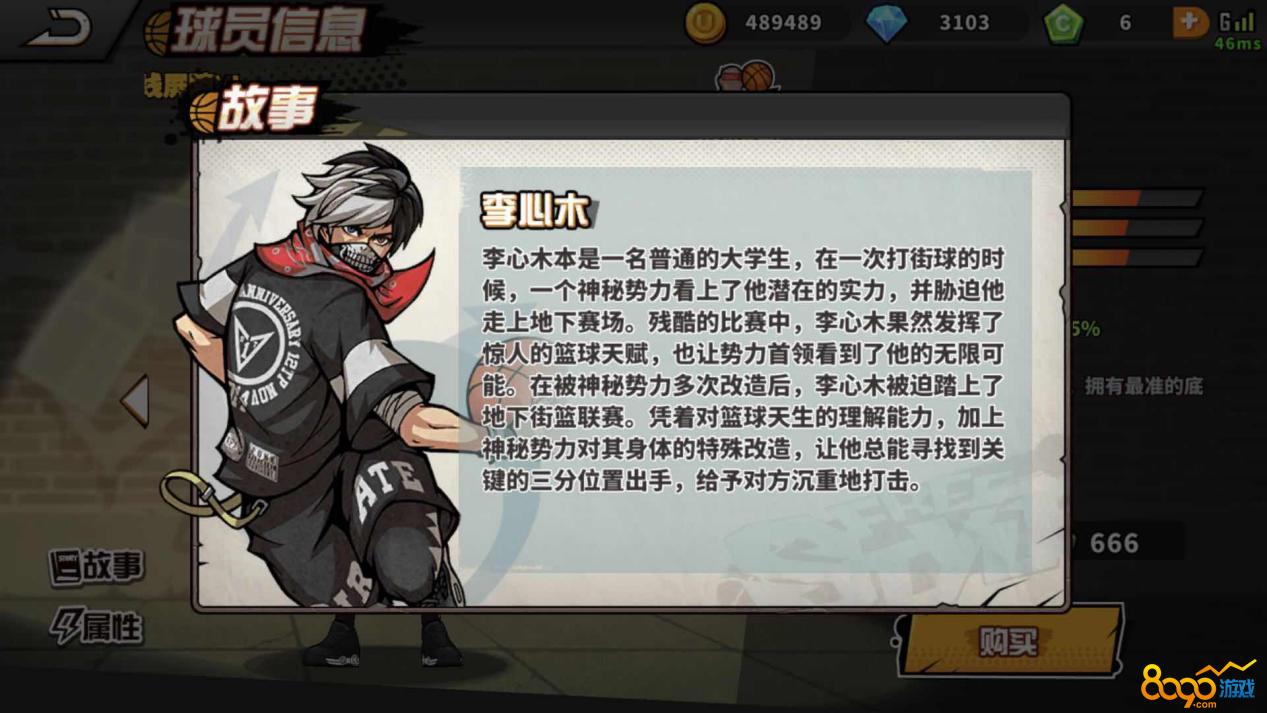Open the 故事 story tab
Screen dimensions: 1267x713
pos(97,566)
